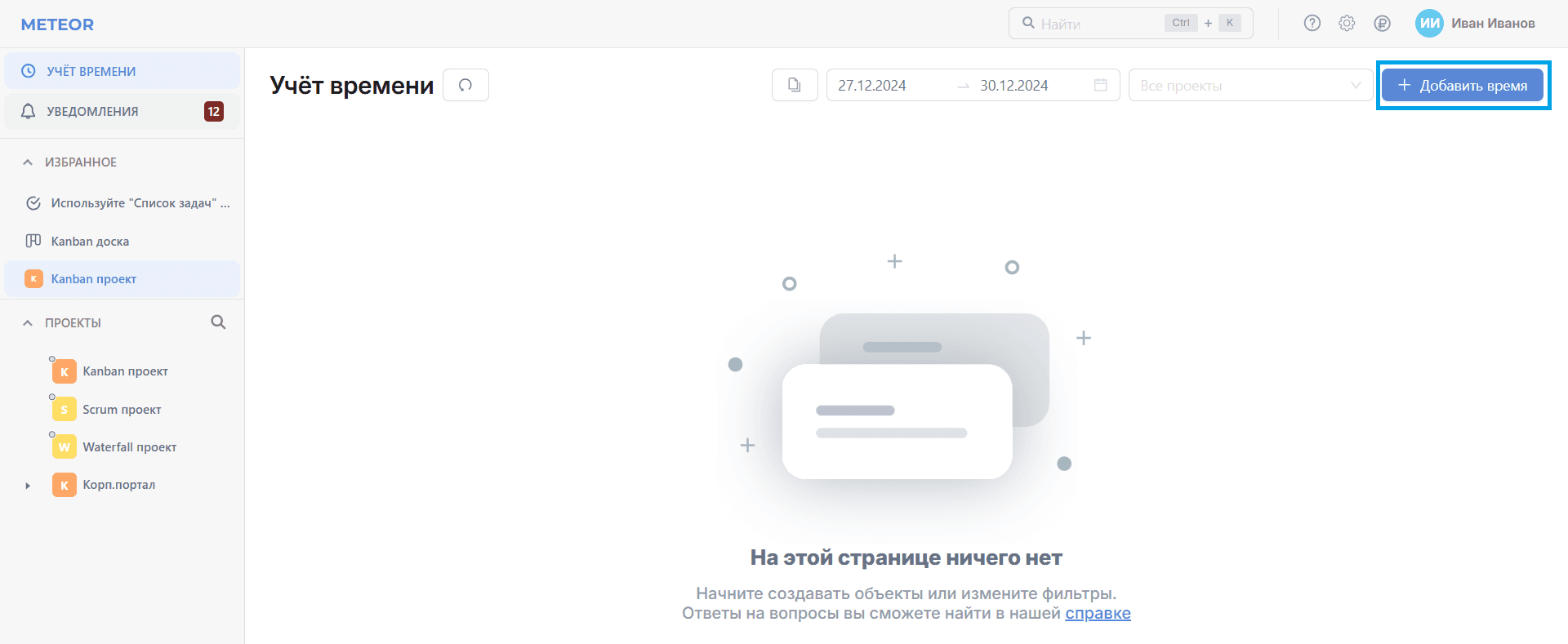1568x644 pixels.
Task: Open the ruble billing icon
Action: (x=1382, y=24)
